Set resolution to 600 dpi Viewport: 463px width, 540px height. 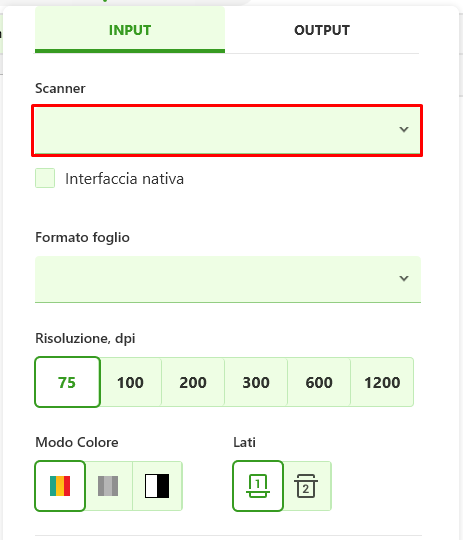coord(319,382)
